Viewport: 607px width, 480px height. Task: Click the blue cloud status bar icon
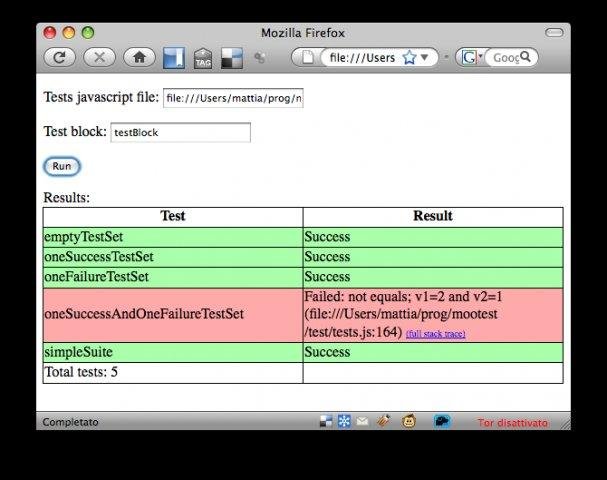442,421
